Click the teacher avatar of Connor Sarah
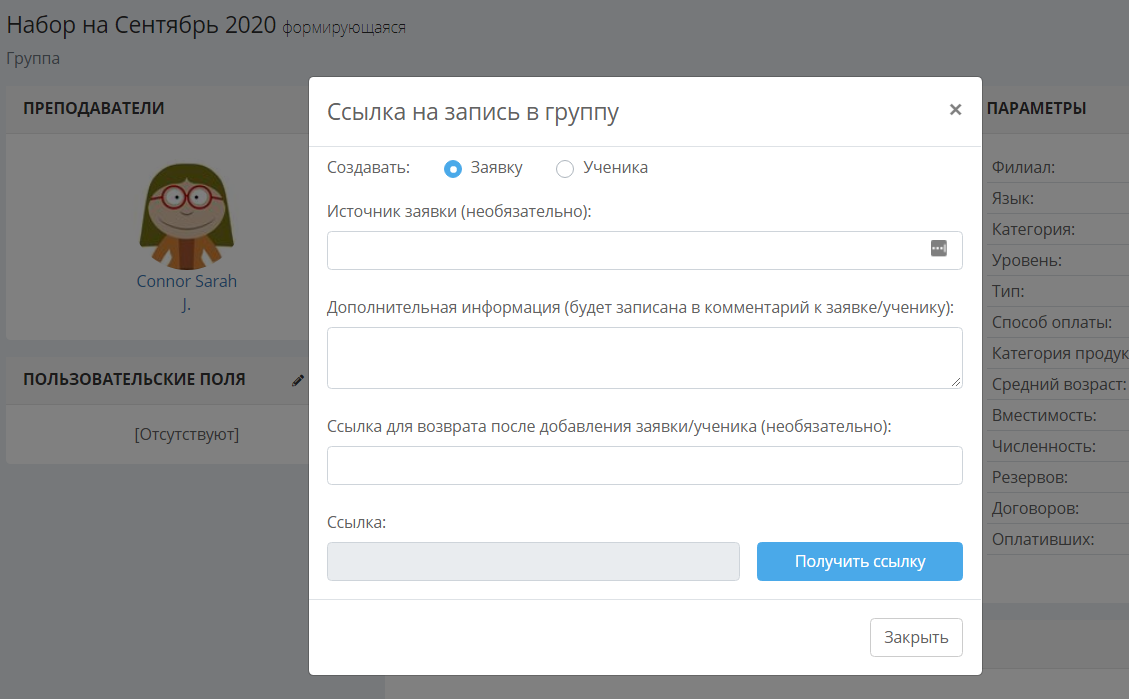Image resolution: width=1129 pixels, height=699 pixels. (186, 216)
